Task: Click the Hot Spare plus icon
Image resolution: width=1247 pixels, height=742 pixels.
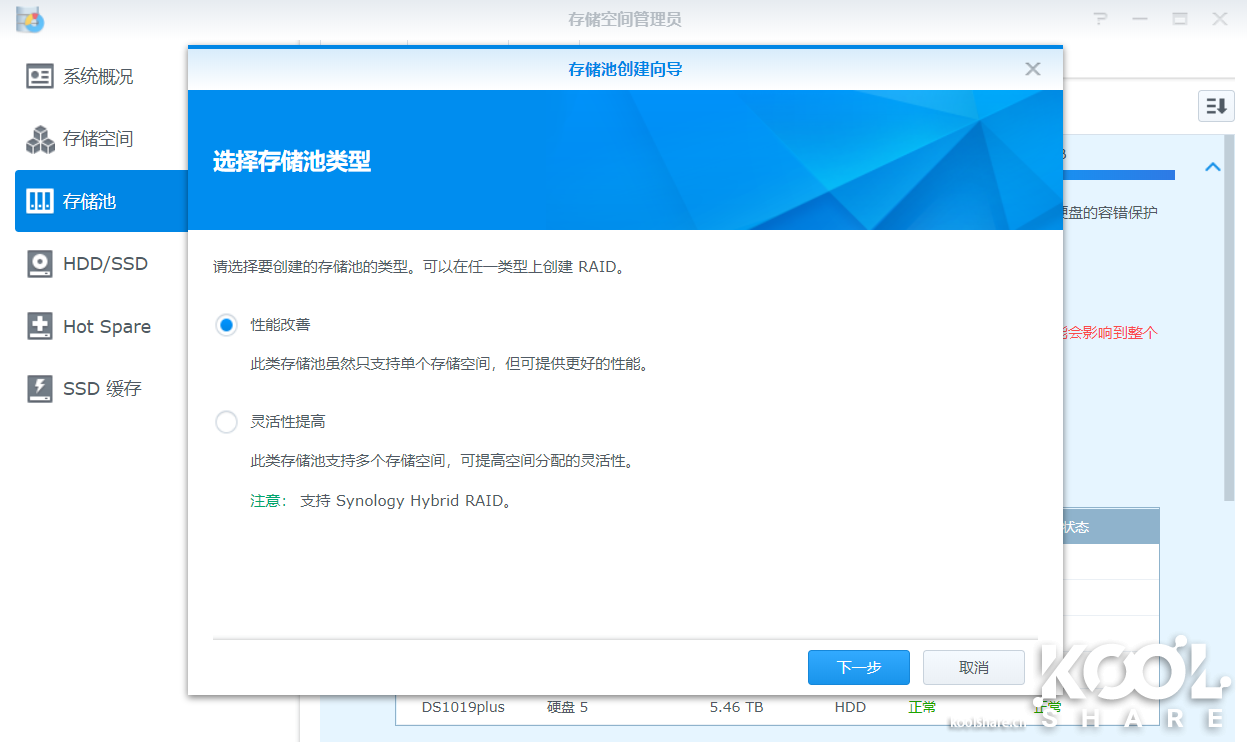Action: point(40,326)
